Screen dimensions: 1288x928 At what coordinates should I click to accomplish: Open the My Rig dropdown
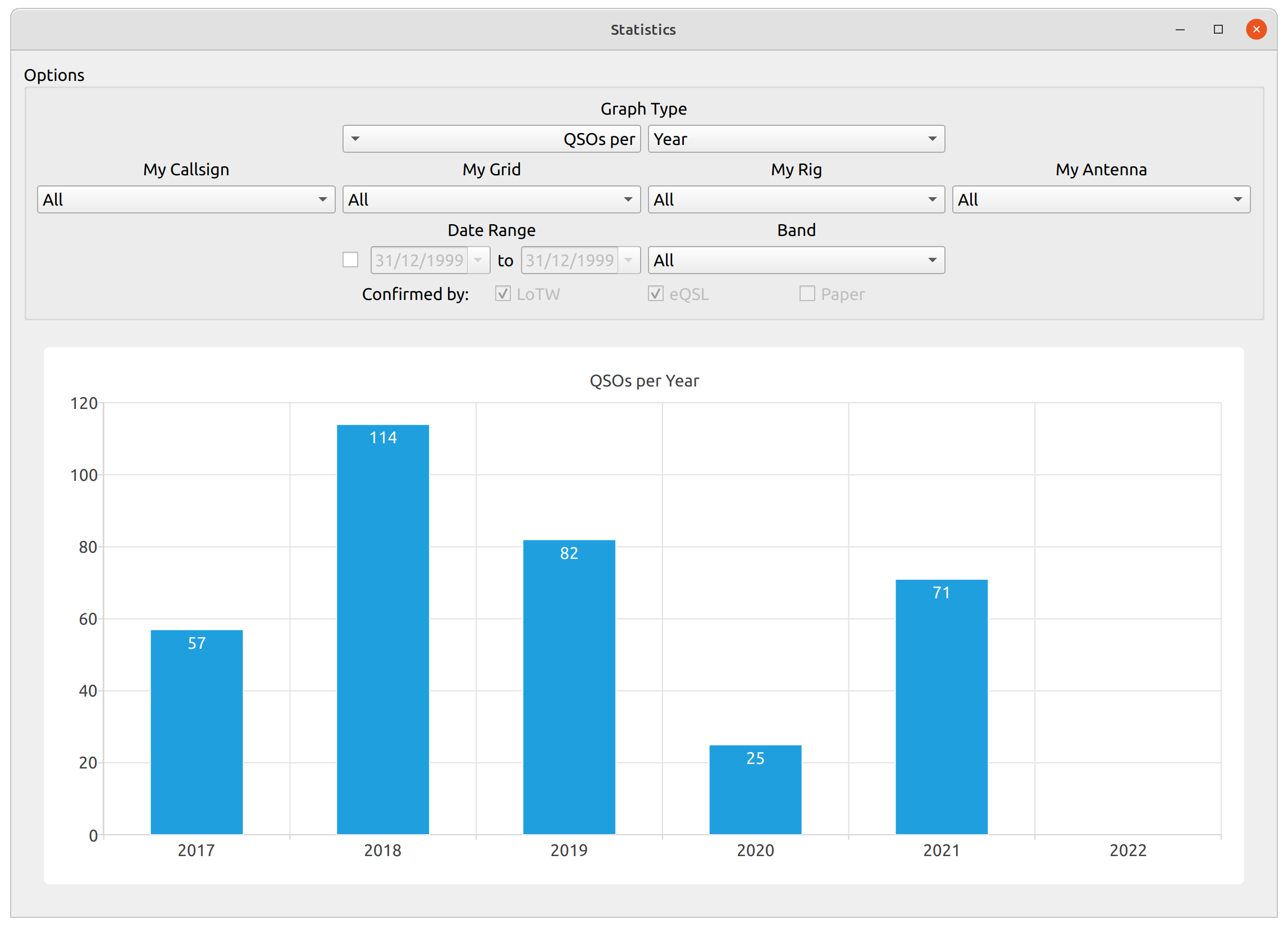point(796,199)
